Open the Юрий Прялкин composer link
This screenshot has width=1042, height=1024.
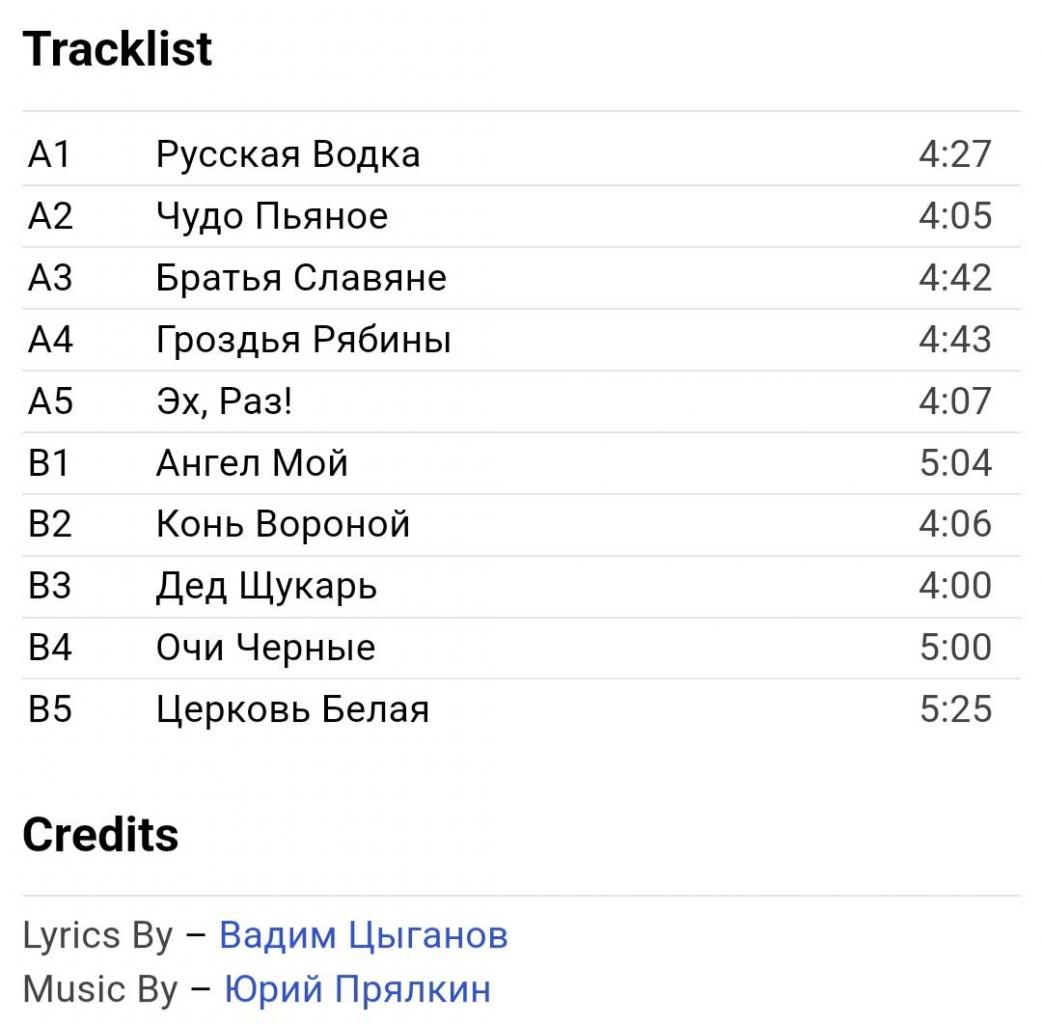click(x=358, y=989)
